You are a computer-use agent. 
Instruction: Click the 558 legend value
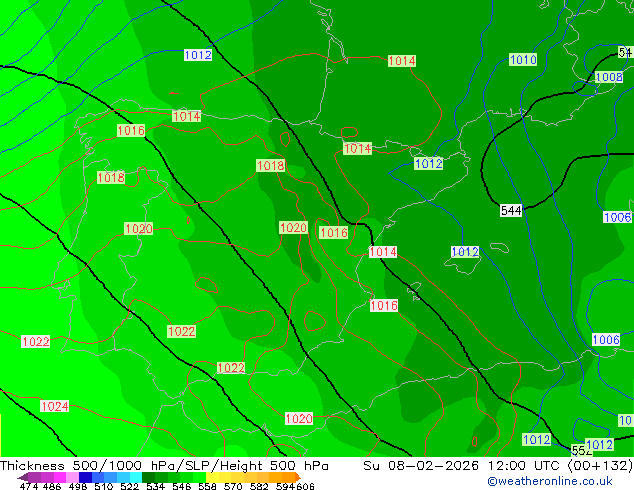207,486
